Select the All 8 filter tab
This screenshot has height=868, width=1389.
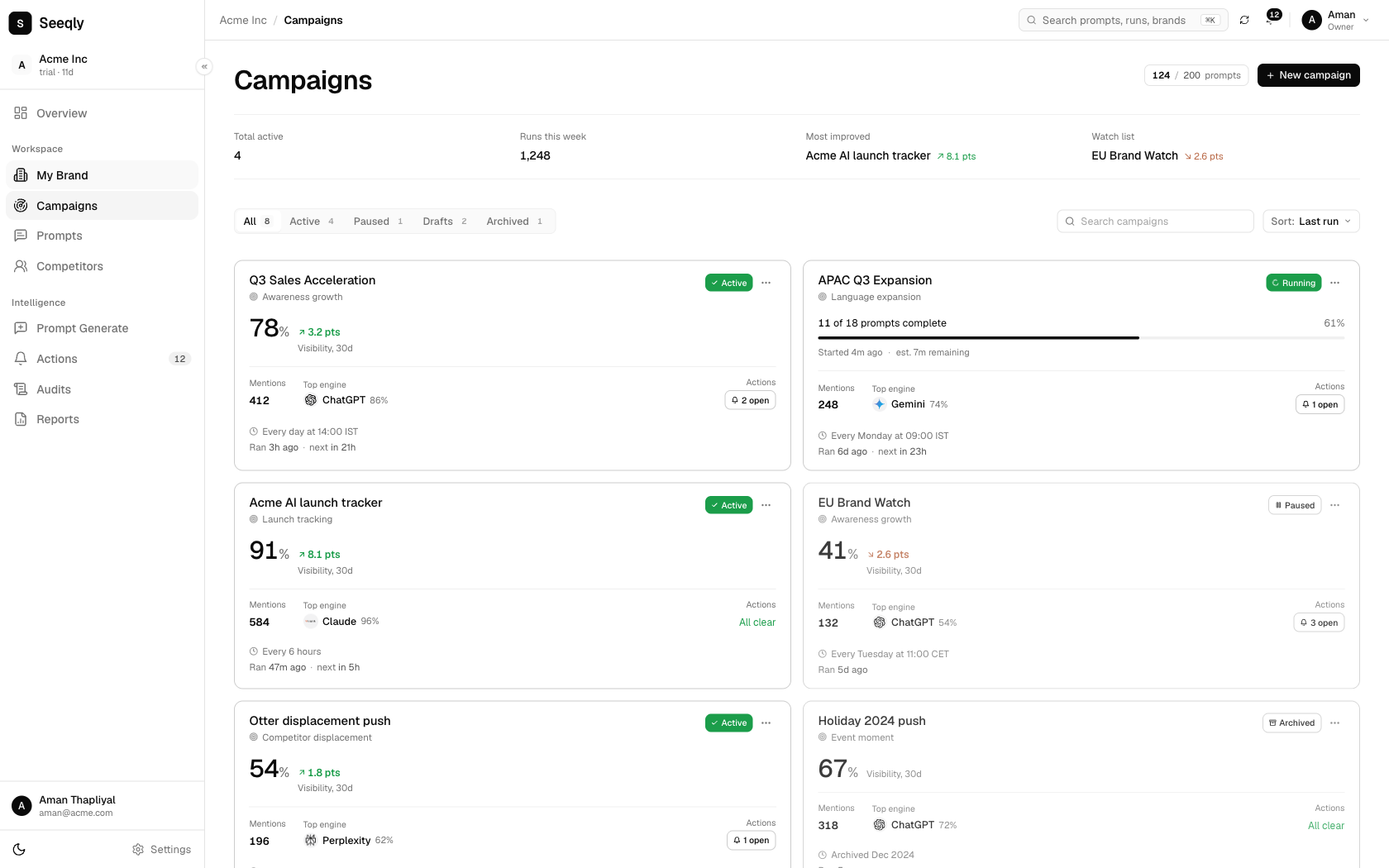point(257,222)
